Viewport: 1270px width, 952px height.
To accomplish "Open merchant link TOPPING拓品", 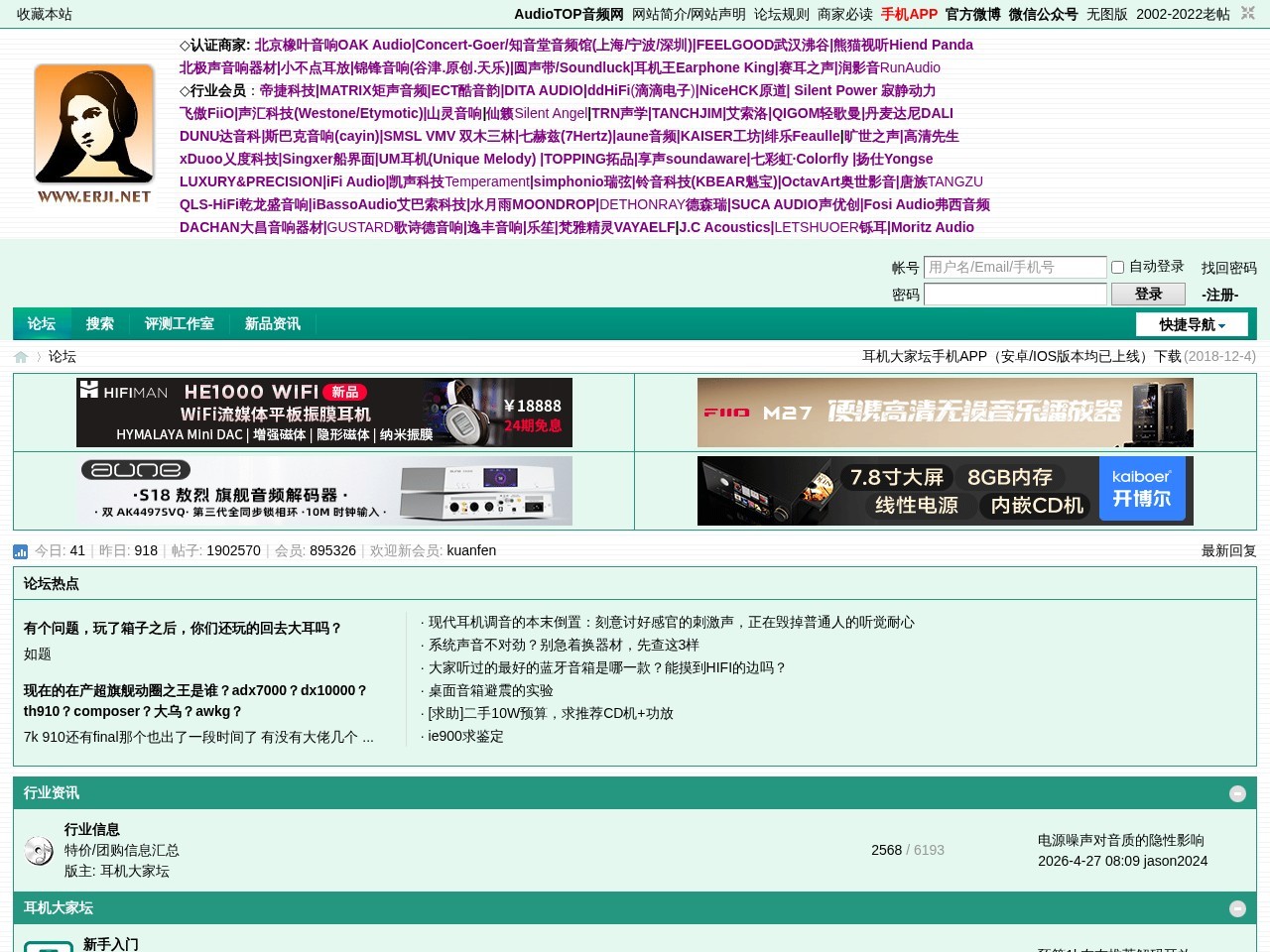I will [588, 159].
